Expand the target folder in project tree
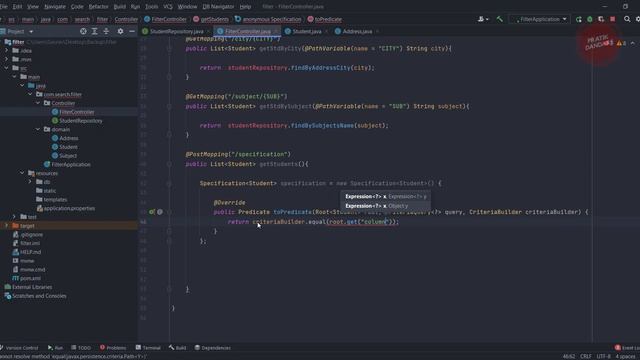 pos(7,226)
